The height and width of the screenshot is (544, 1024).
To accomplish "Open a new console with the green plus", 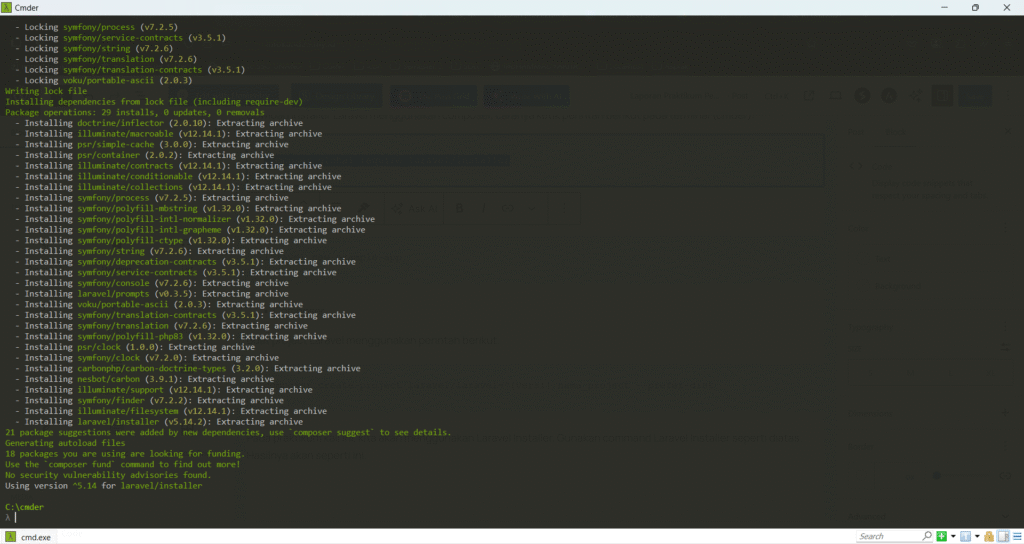I will tap(942, 537).
